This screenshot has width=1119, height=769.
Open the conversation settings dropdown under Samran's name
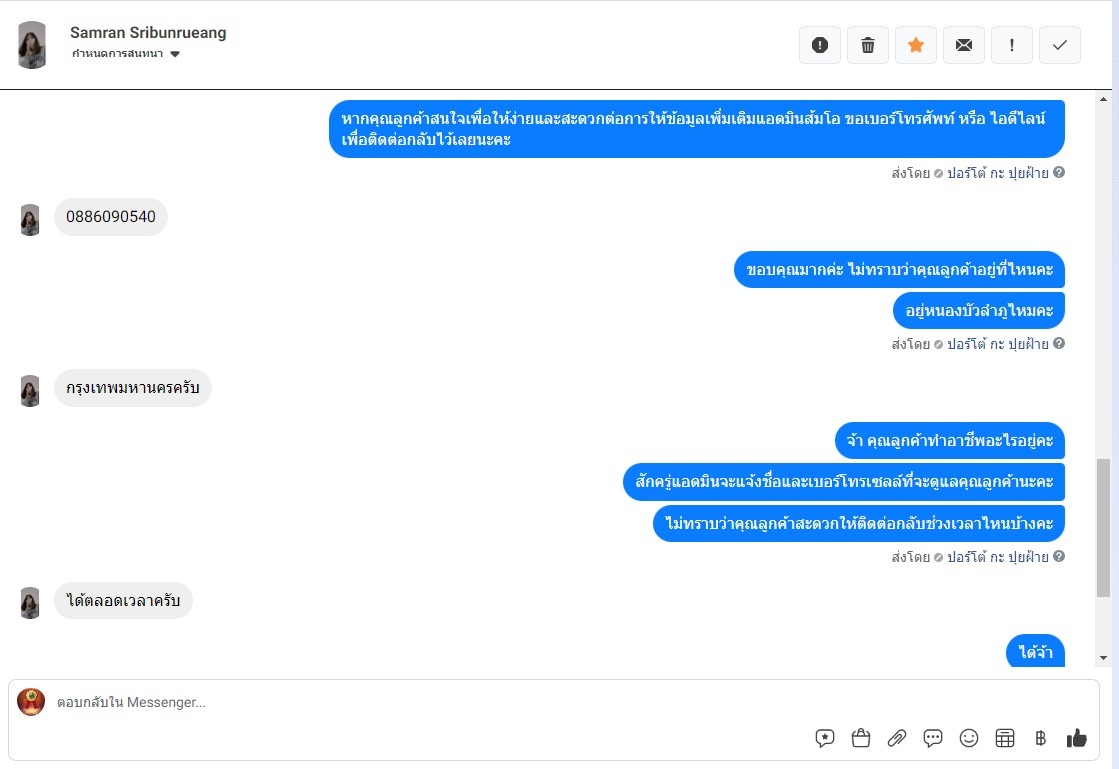(126, 54)
